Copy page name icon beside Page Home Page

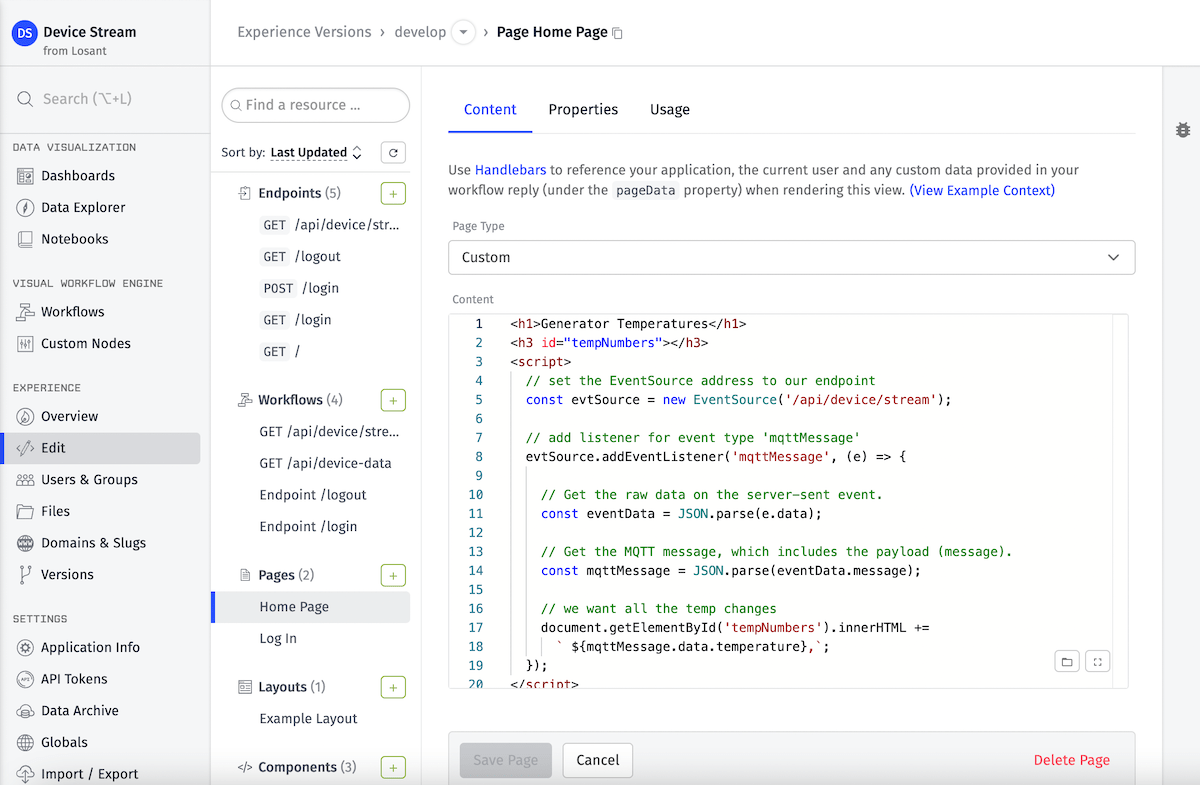[617, 33]
